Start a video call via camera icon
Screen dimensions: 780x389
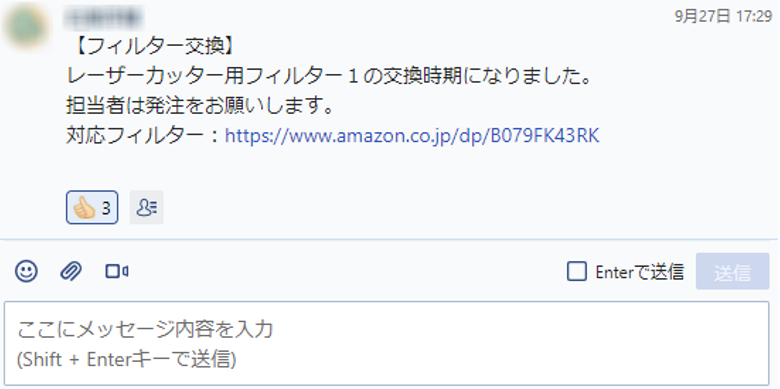[x=117, y=272]
